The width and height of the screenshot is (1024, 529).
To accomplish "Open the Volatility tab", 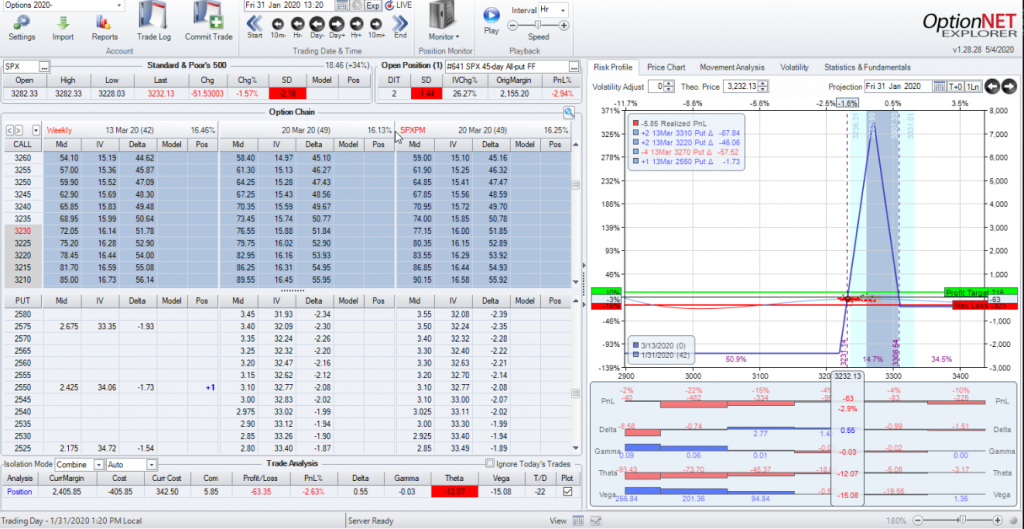I will point(794,67).
